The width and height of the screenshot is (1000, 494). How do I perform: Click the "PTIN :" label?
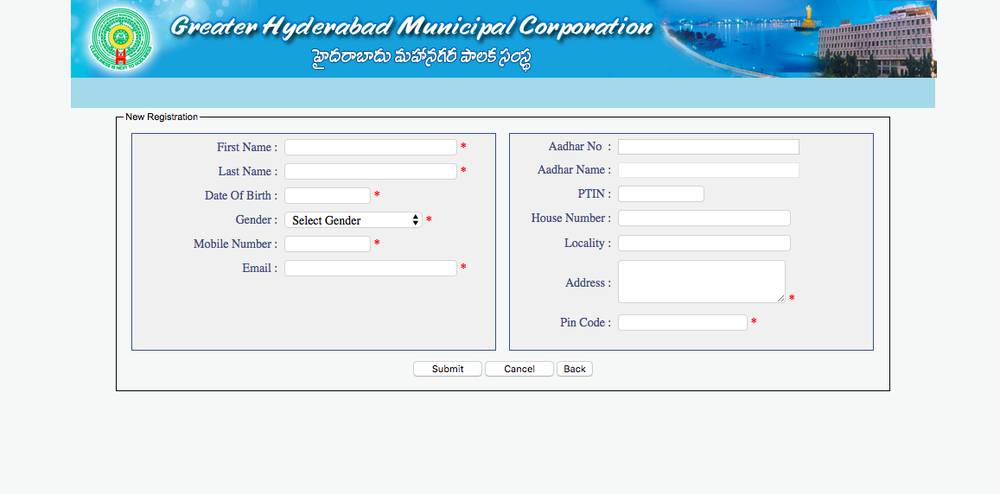(x=594, y=194)
